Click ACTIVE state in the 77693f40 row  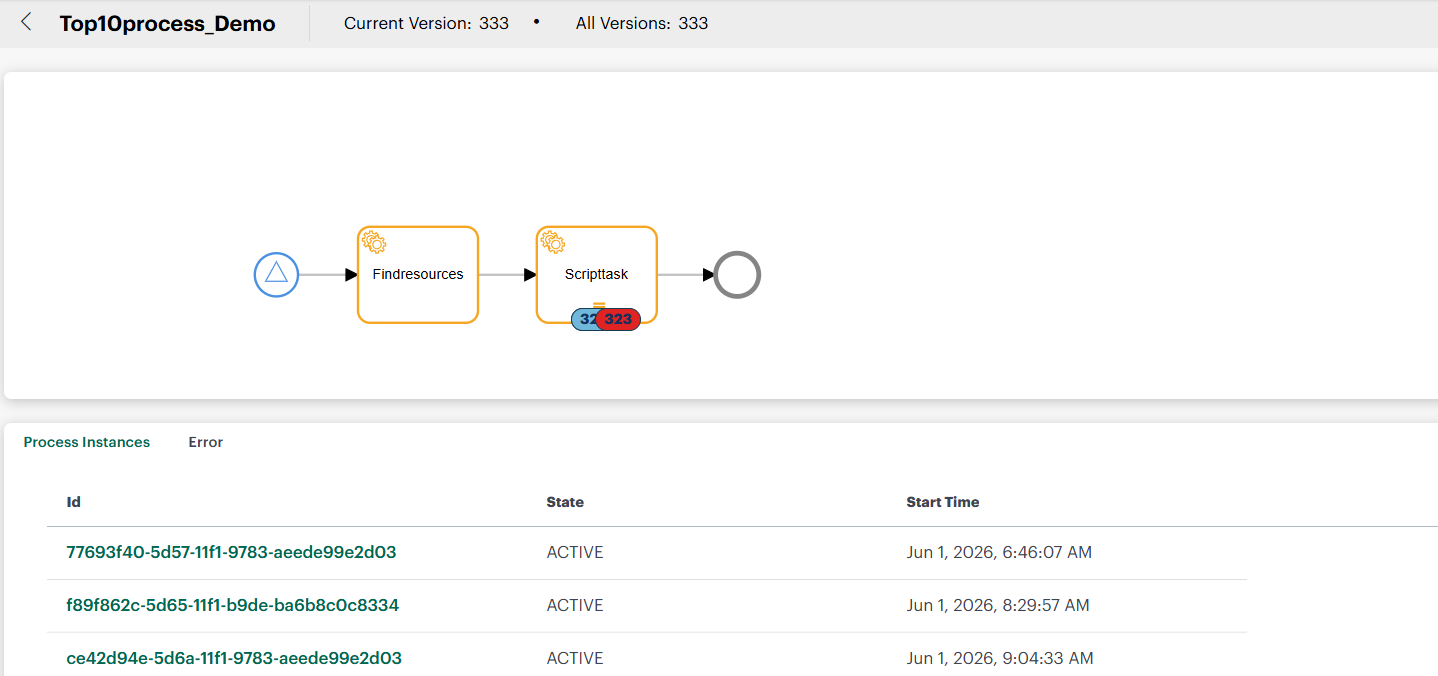click(x=575, y=552)
